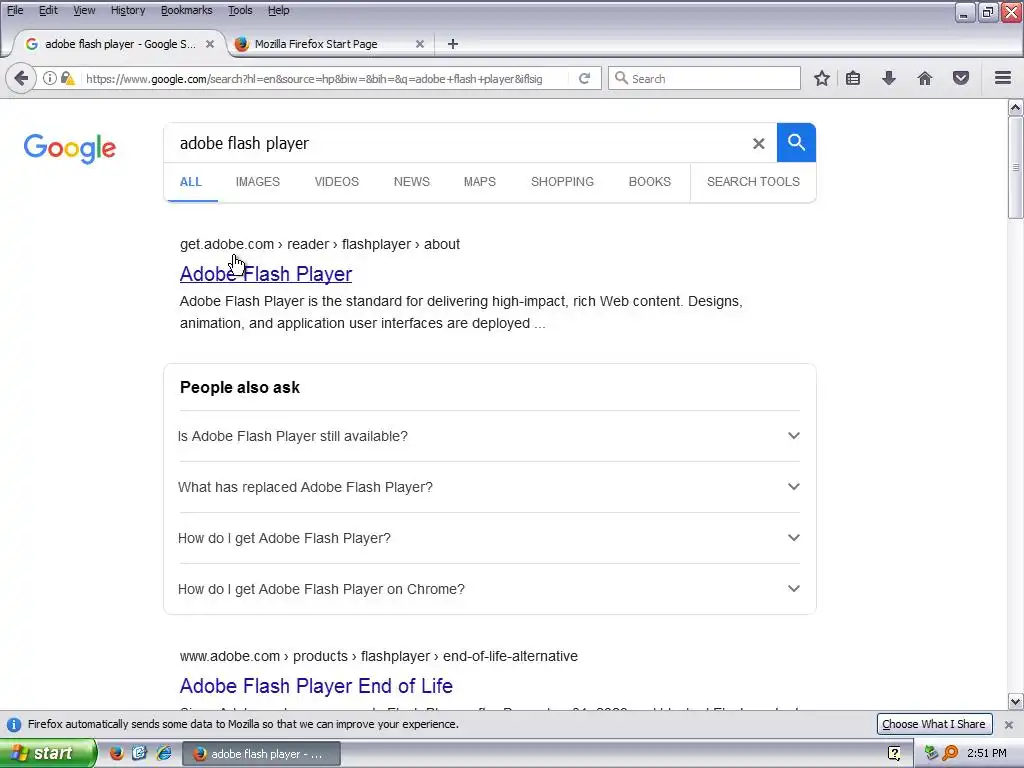Expand 'What has replaced Adobe Flash Player?'
The height and width of the screenshot is (768, 1024).
489,487
